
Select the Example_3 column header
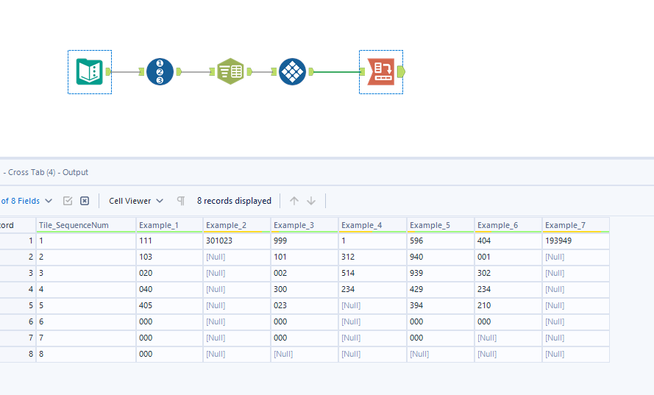[x=304, y=225]
